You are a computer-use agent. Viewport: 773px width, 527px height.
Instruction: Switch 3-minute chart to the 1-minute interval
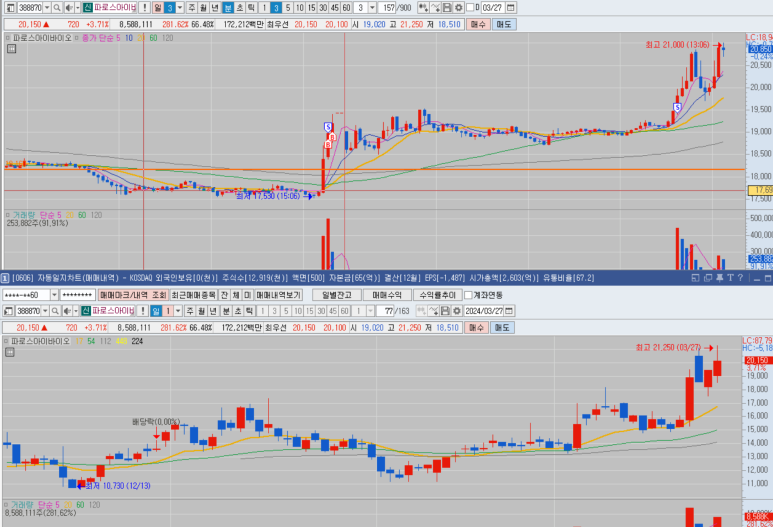[264, 8]
